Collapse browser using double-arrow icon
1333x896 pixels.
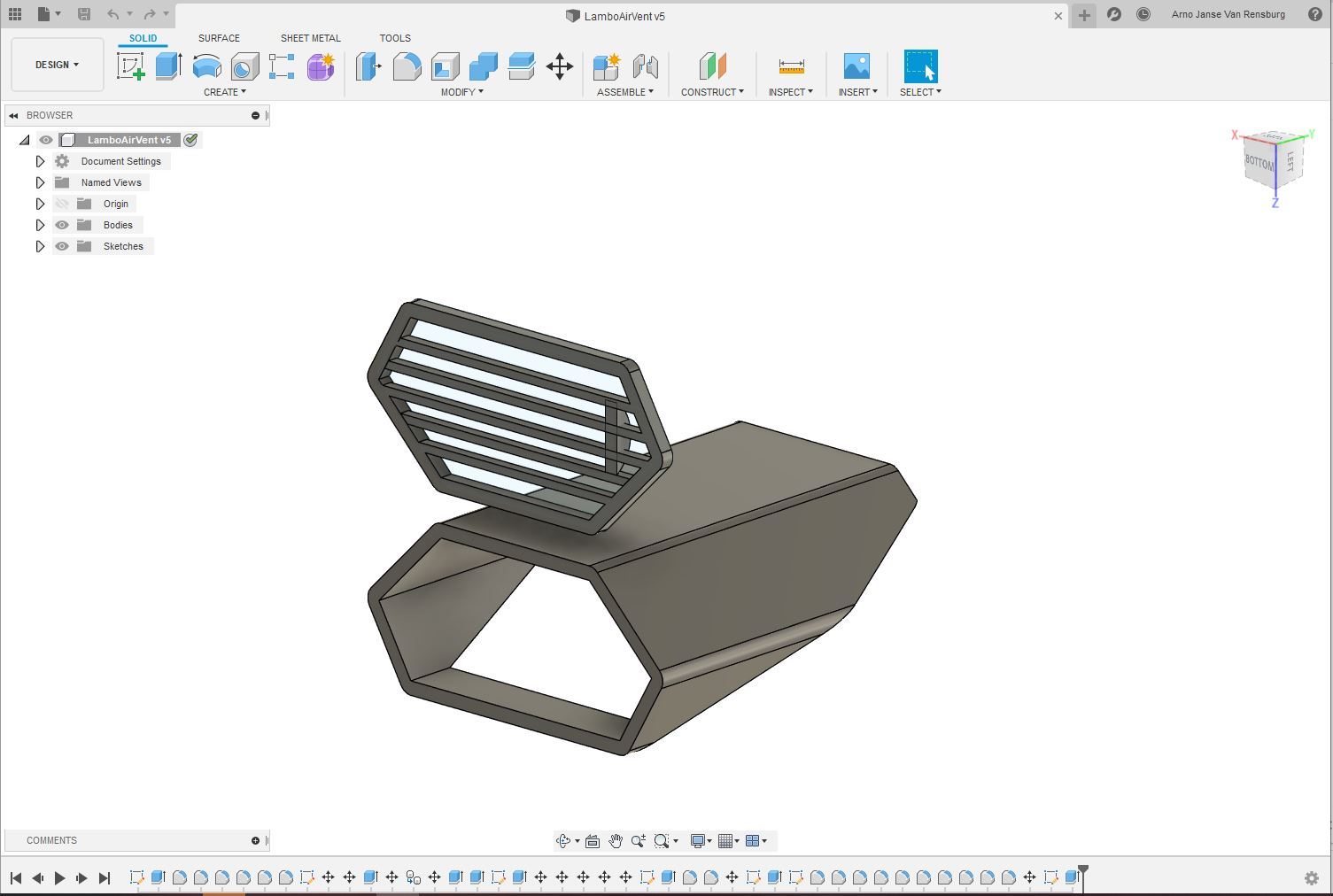(x=13, y=115)
